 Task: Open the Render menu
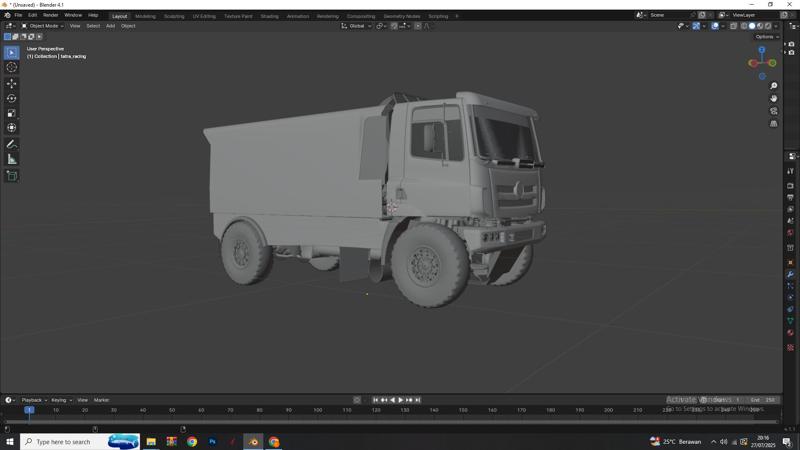[x=51, y=15]
